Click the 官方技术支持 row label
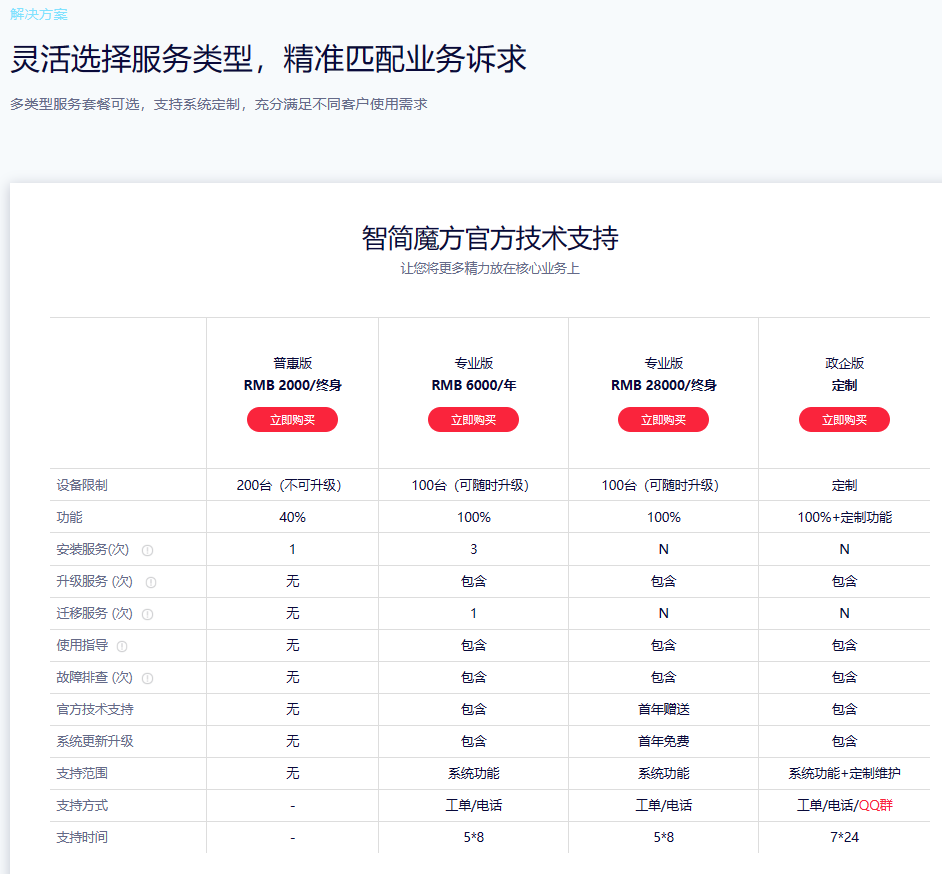 [95, 709]
